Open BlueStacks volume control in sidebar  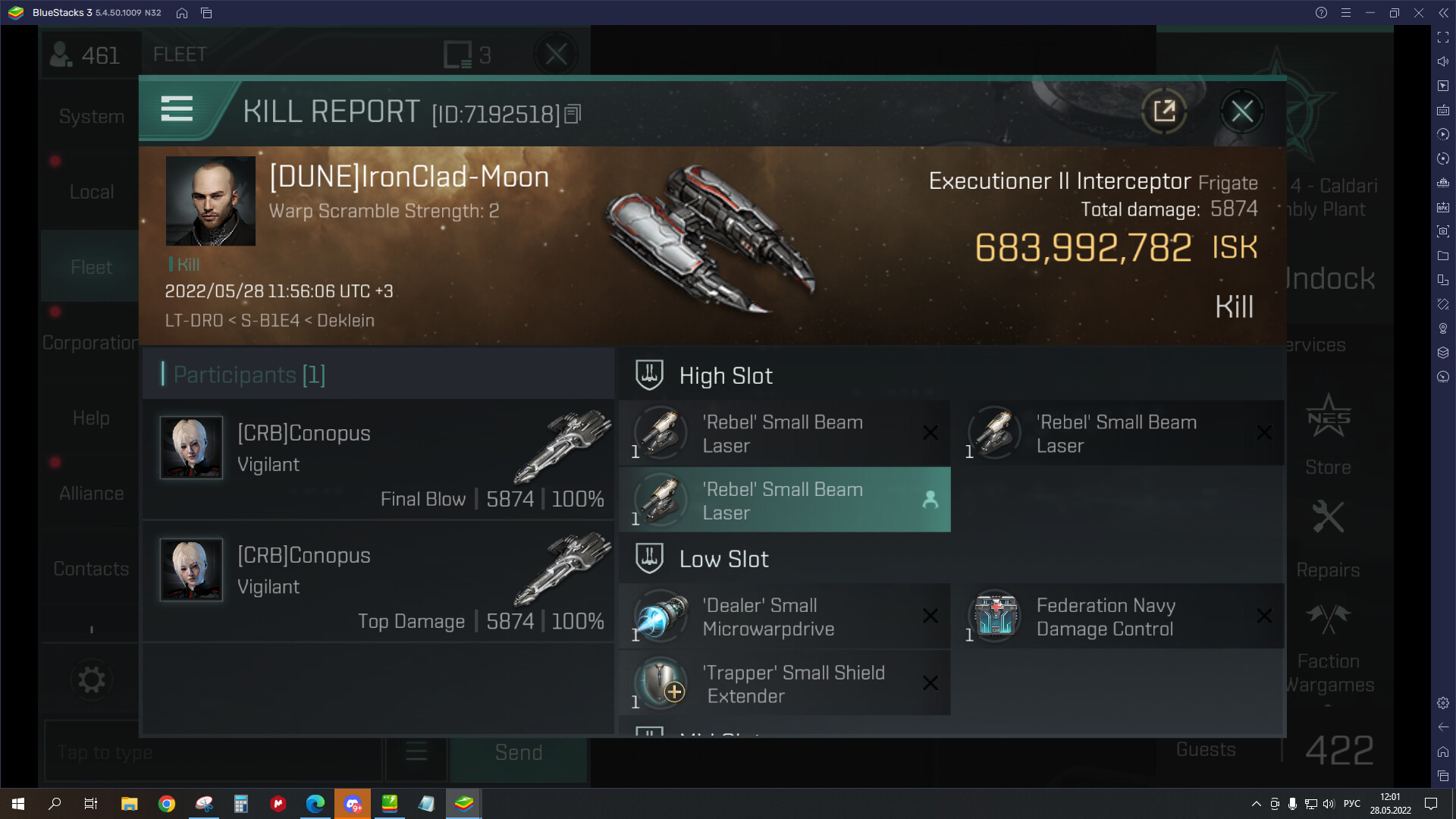[x=1443, y=61]
